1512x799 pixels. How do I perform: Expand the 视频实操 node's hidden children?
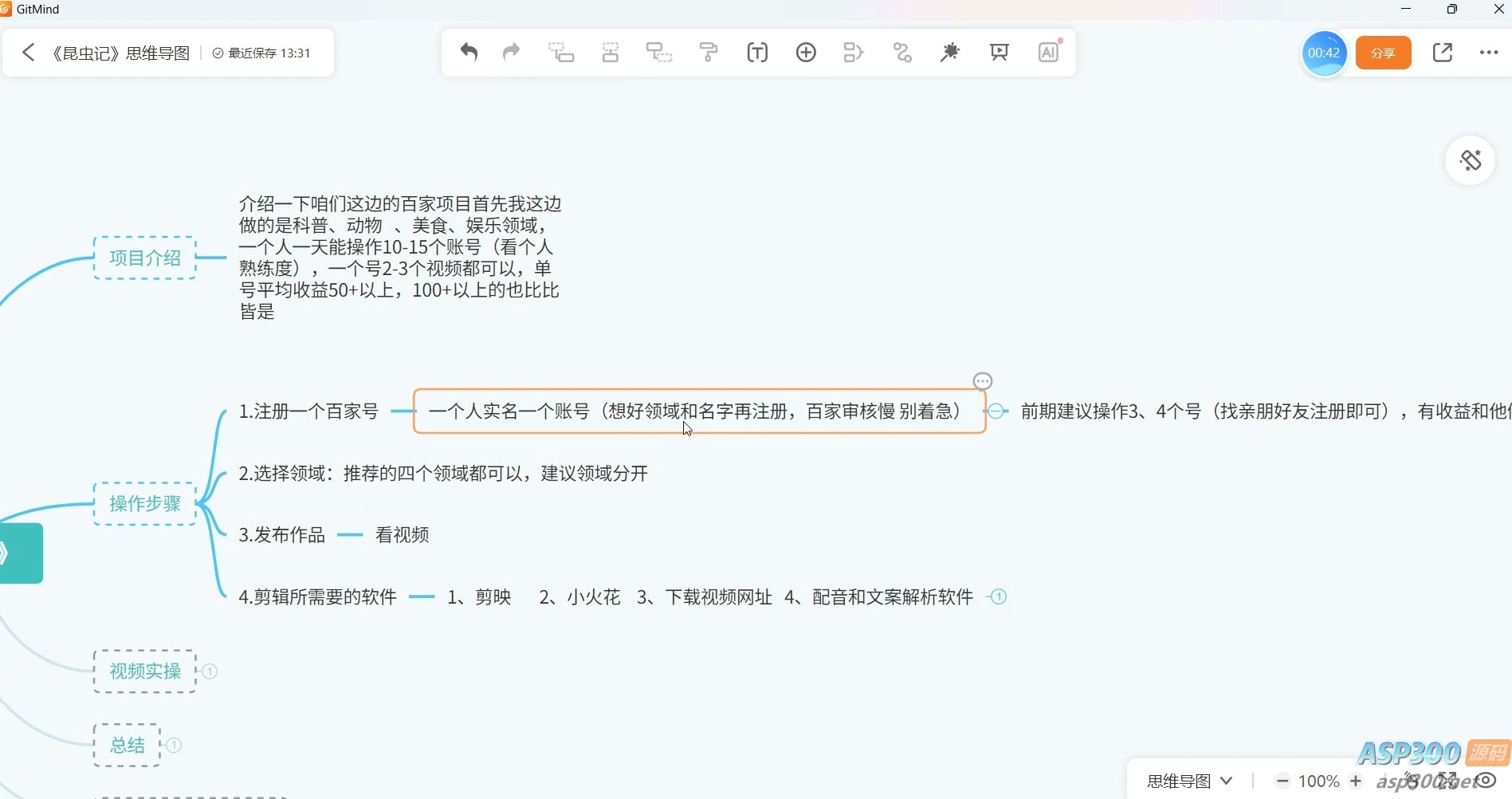(210, 671)
